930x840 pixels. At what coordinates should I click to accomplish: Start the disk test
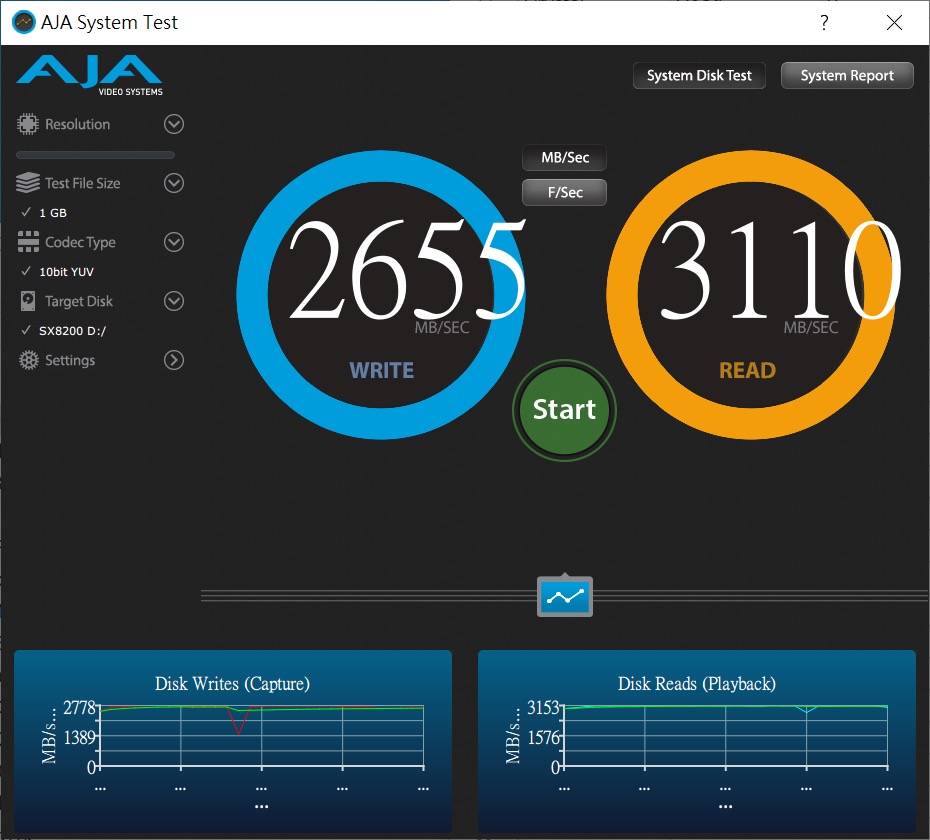[x=564, y=410]
